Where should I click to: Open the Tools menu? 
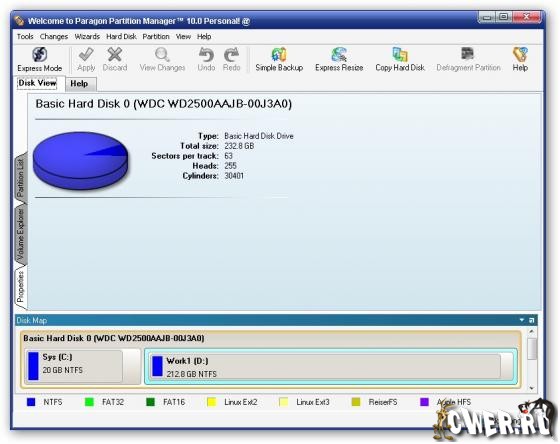tap(25, 36)
